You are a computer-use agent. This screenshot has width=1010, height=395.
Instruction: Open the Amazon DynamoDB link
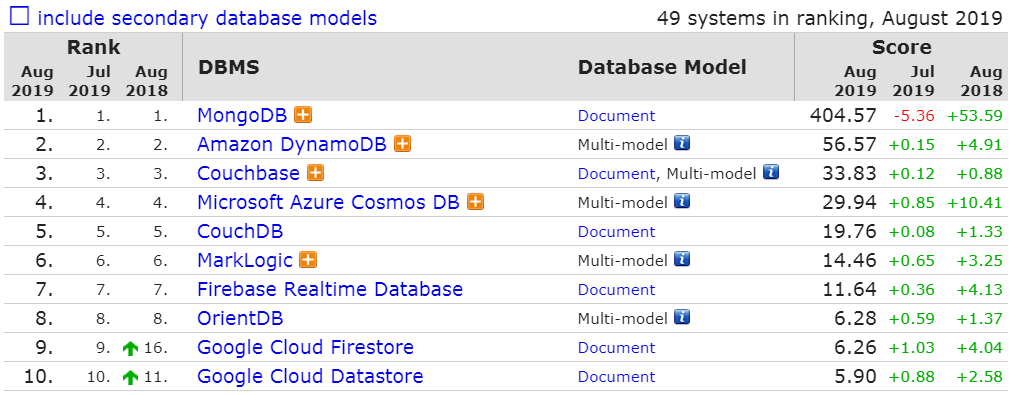pyautogui.click(x=292, y=144)
